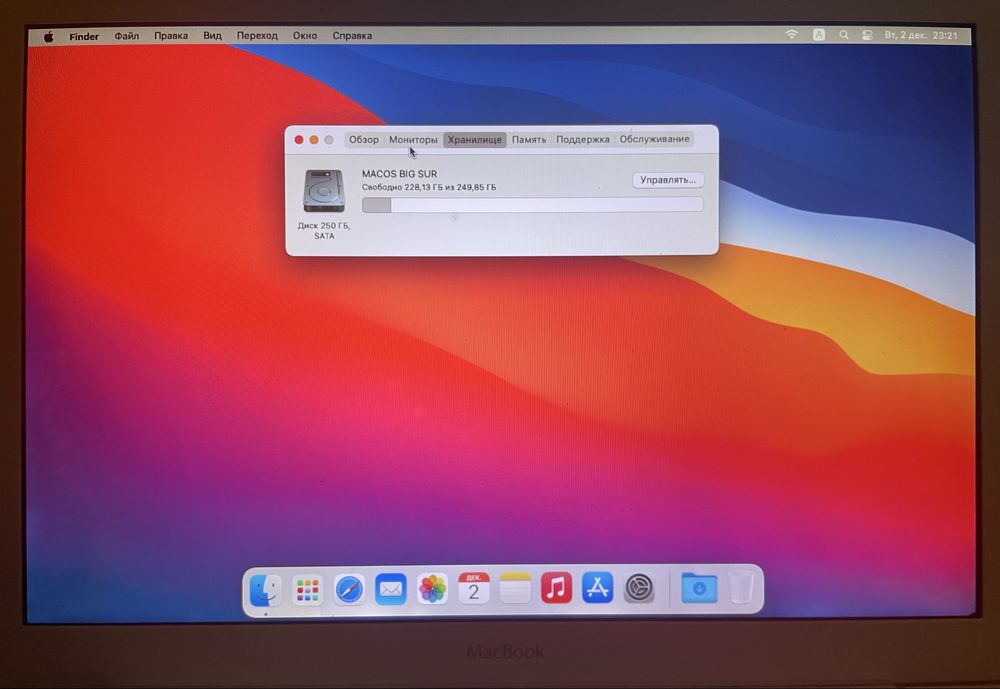Open the Переход menu
Screen dimensions: 1000x689
click(x=257, y=36)
